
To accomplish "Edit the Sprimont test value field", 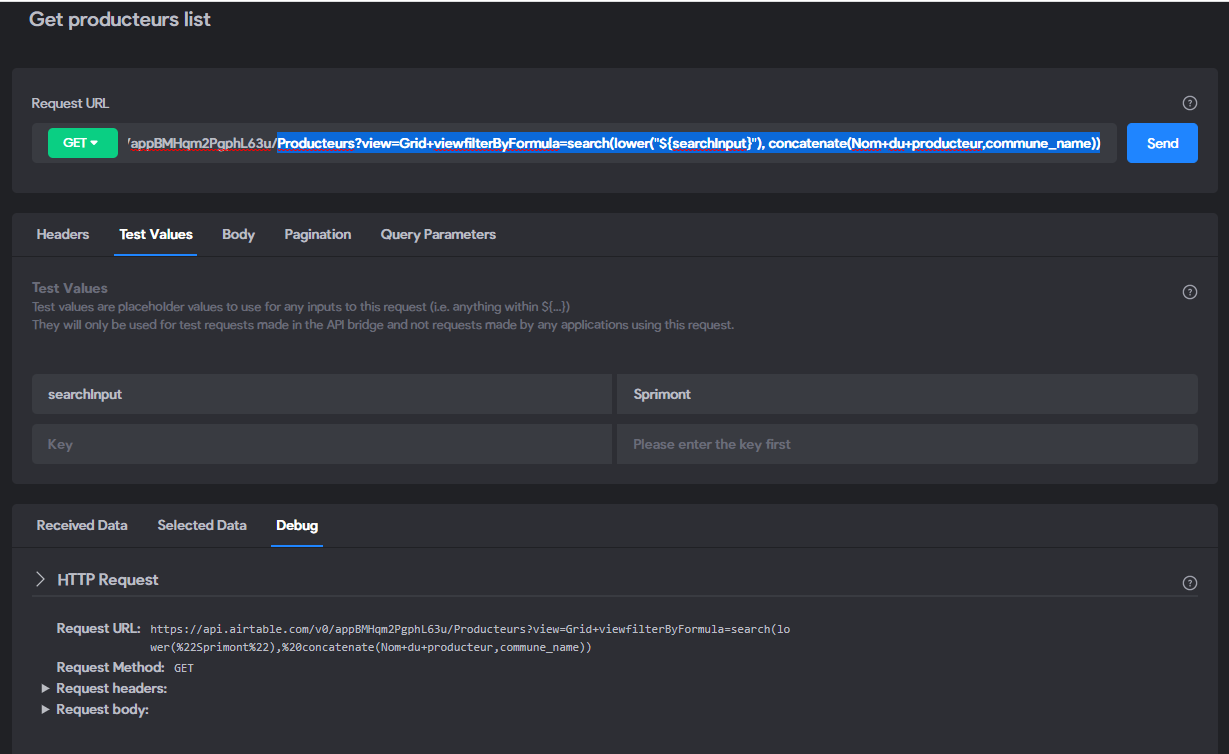I will point(907,394).
